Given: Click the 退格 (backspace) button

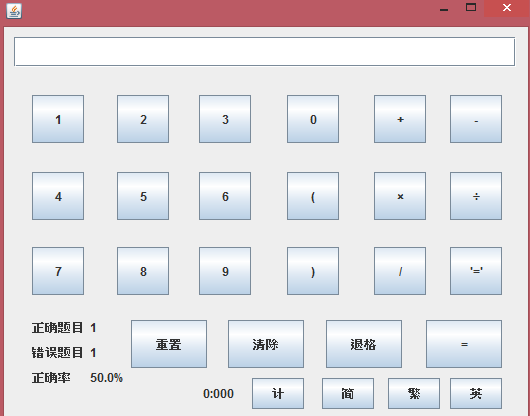Looking at the screenshot, I should 364,344.
